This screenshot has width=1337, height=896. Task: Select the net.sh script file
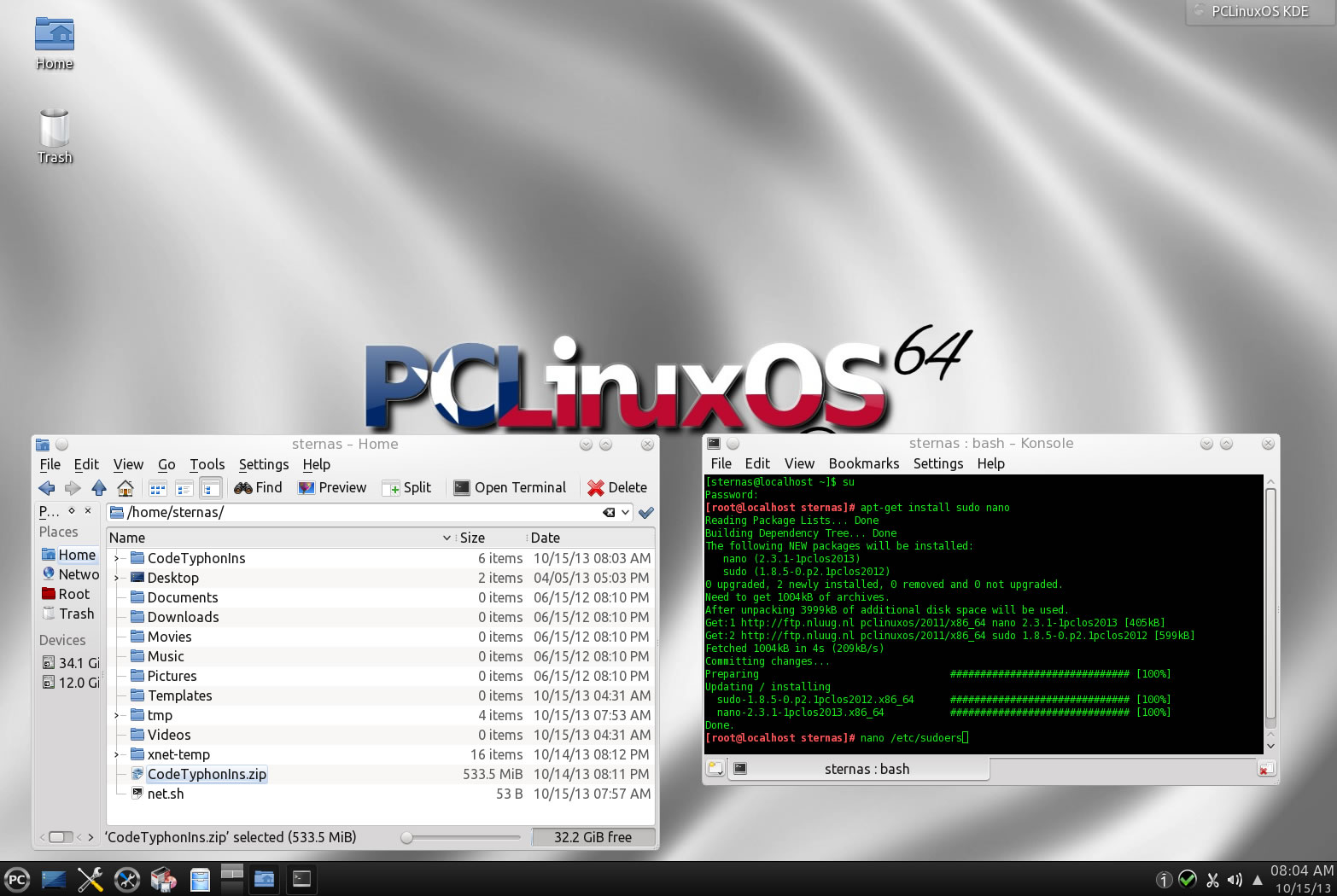[x=381, y=794]
